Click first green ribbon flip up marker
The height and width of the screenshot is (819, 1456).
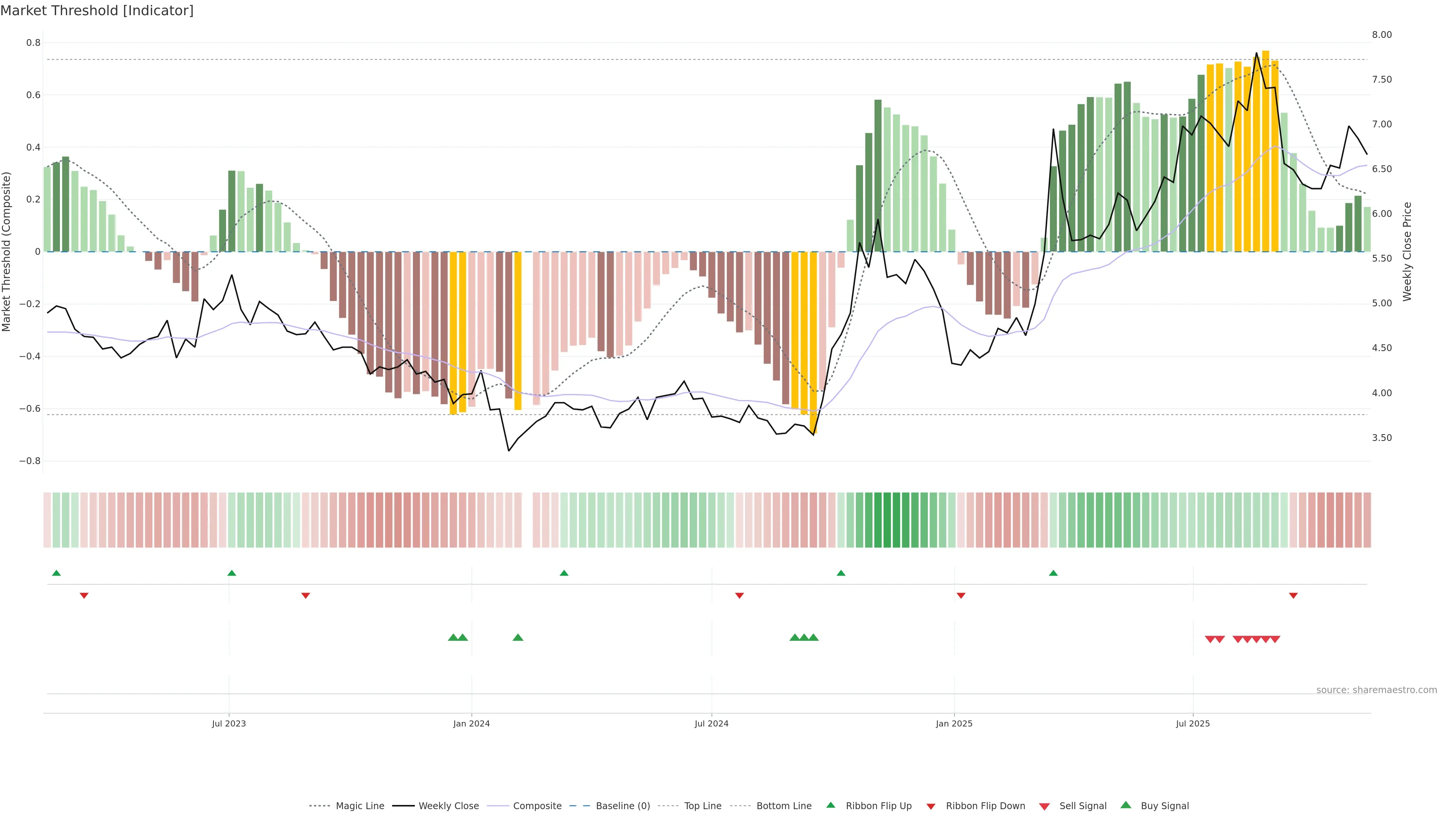(x=56, y=573)
